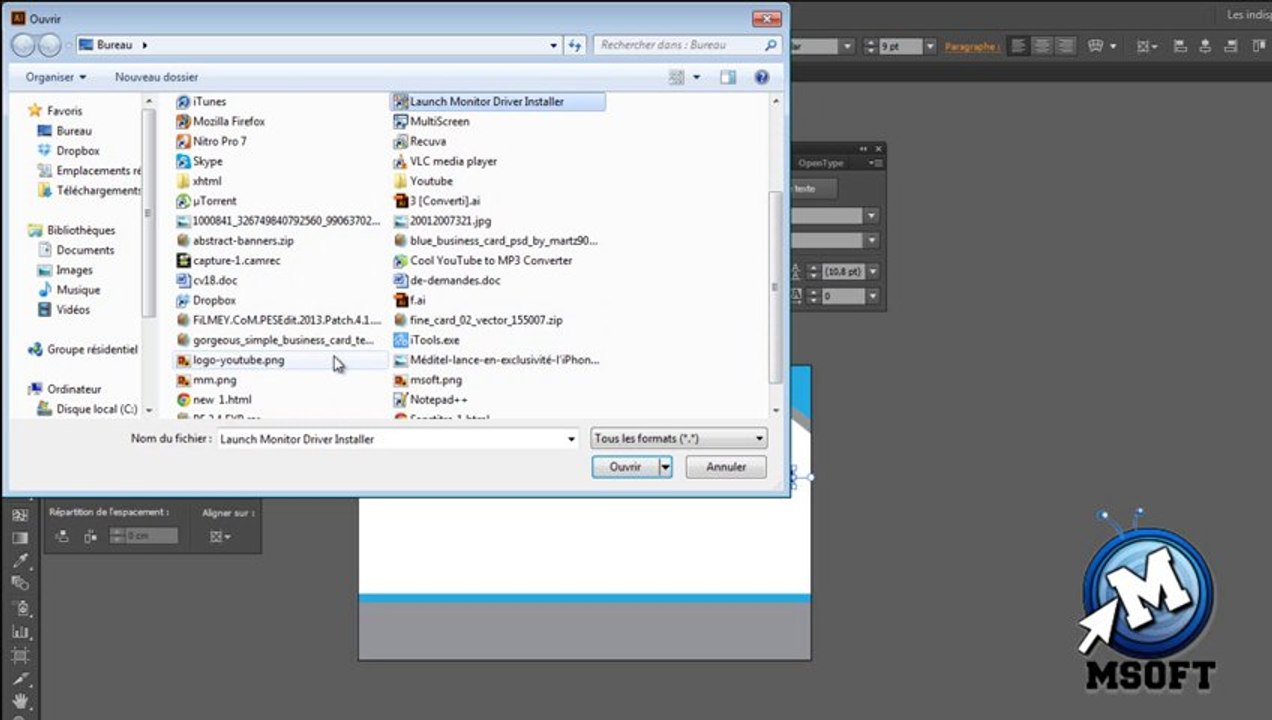Align paragraph text left in control bar
This screenshot has height=720, width=1272.
coord(1018,46)
